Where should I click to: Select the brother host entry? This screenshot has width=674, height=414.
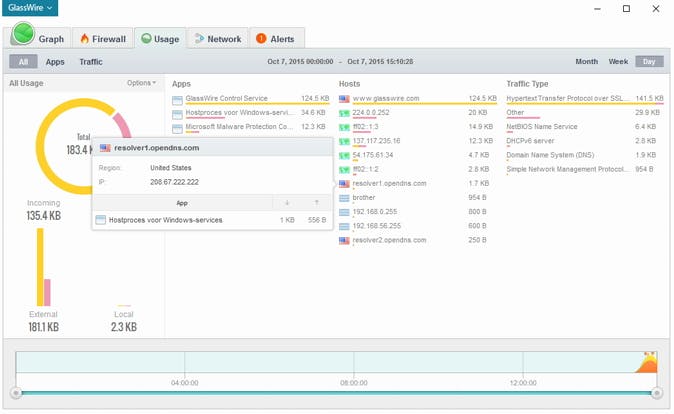pos(417,198)
